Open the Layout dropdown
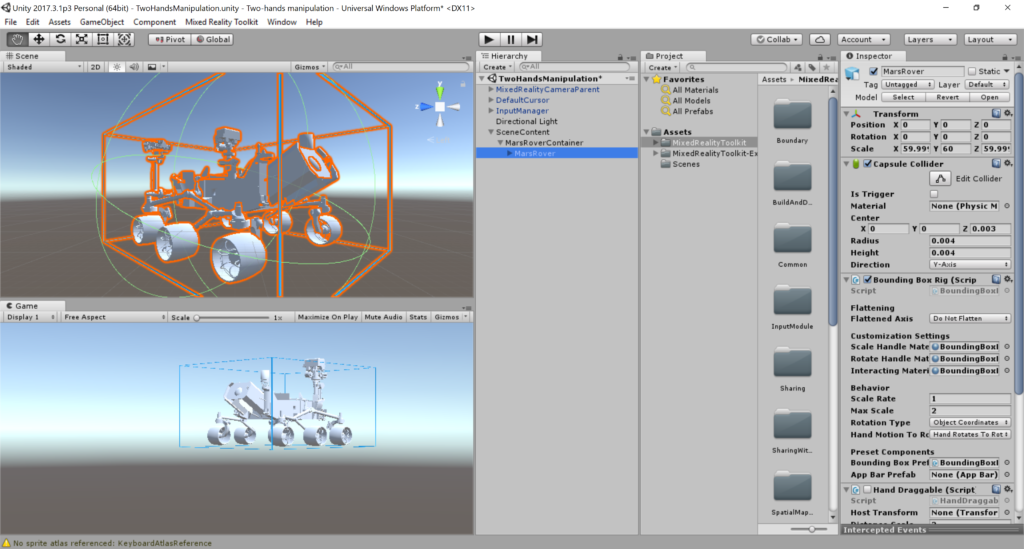This screenshot has width=1024, height=549. (x=989, y=39)
